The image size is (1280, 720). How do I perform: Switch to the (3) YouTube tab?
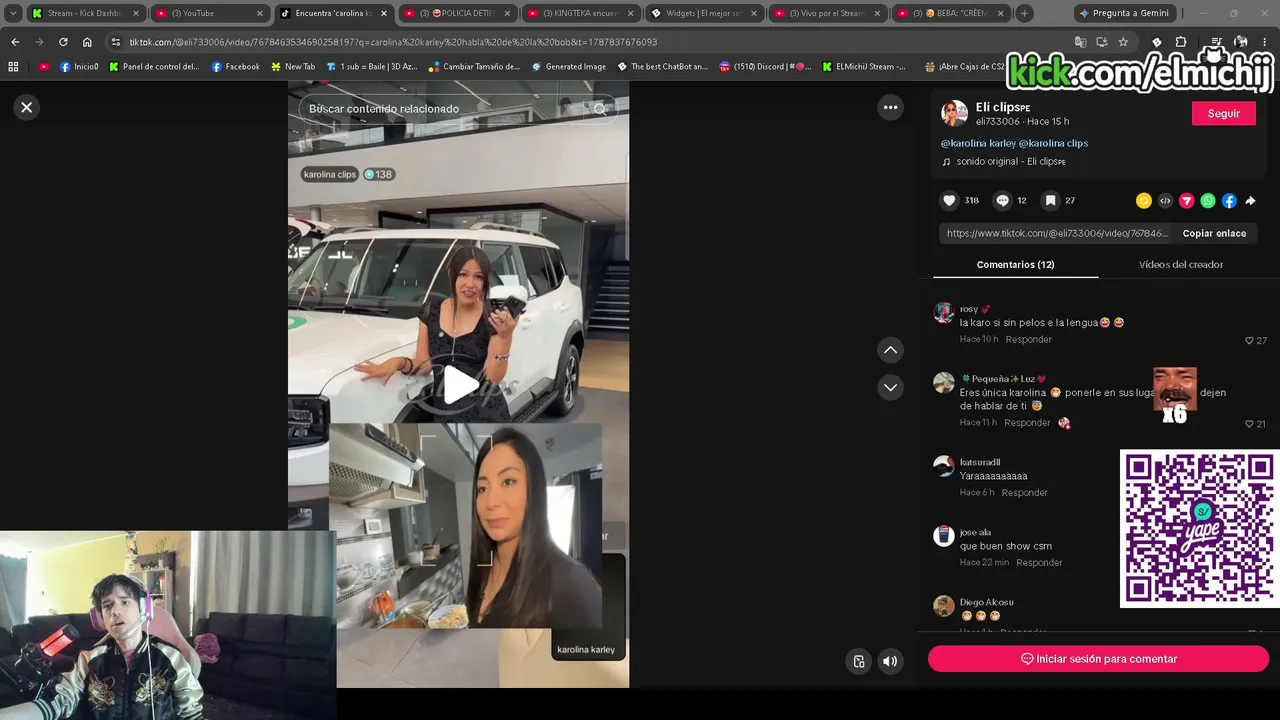click(208, 13)
